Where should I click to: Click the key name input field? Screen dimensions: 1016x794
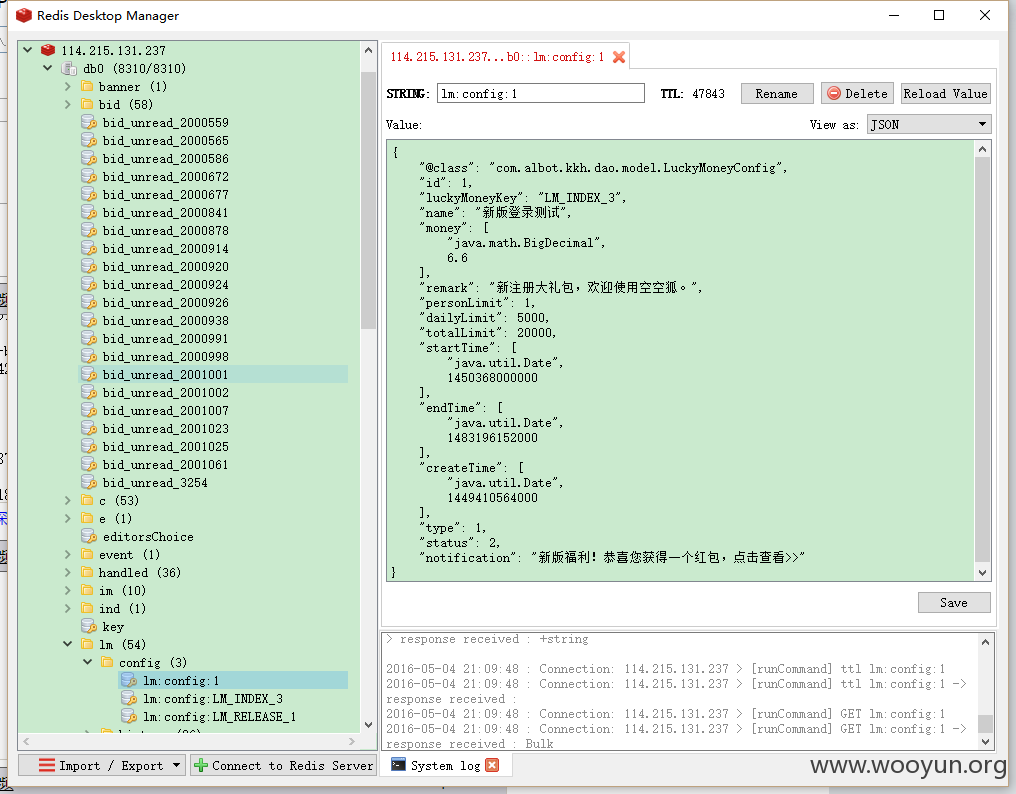[x=541, y=93]
